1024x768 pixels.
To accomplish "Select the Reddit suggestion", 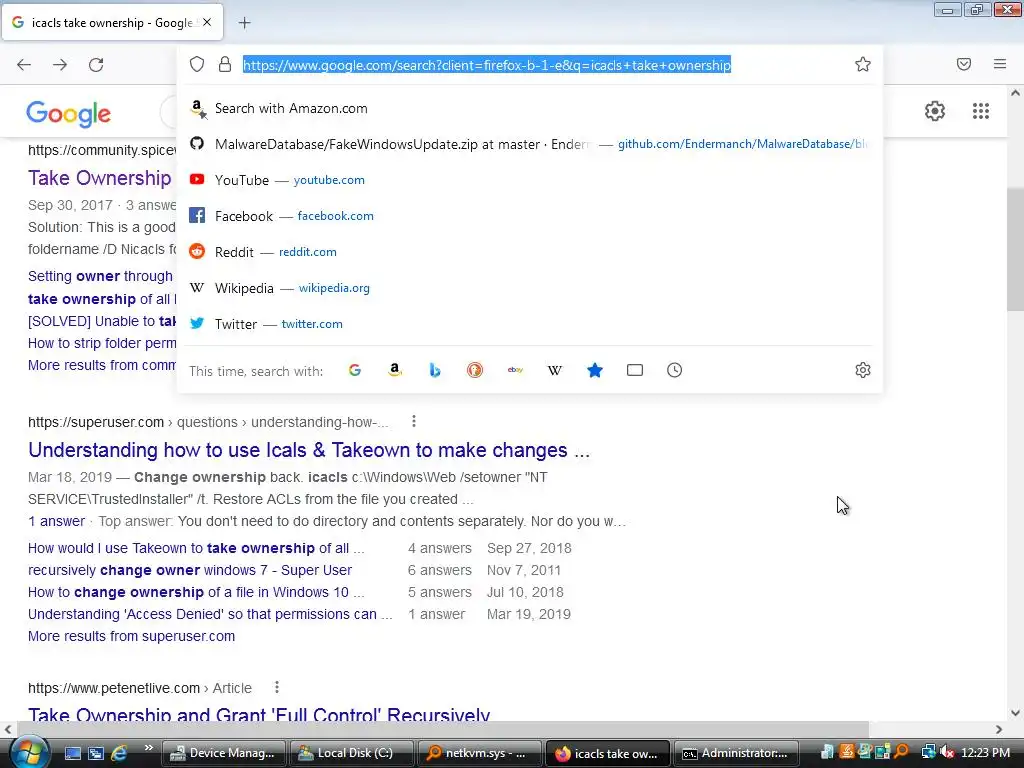I will [x=530, y=251].
